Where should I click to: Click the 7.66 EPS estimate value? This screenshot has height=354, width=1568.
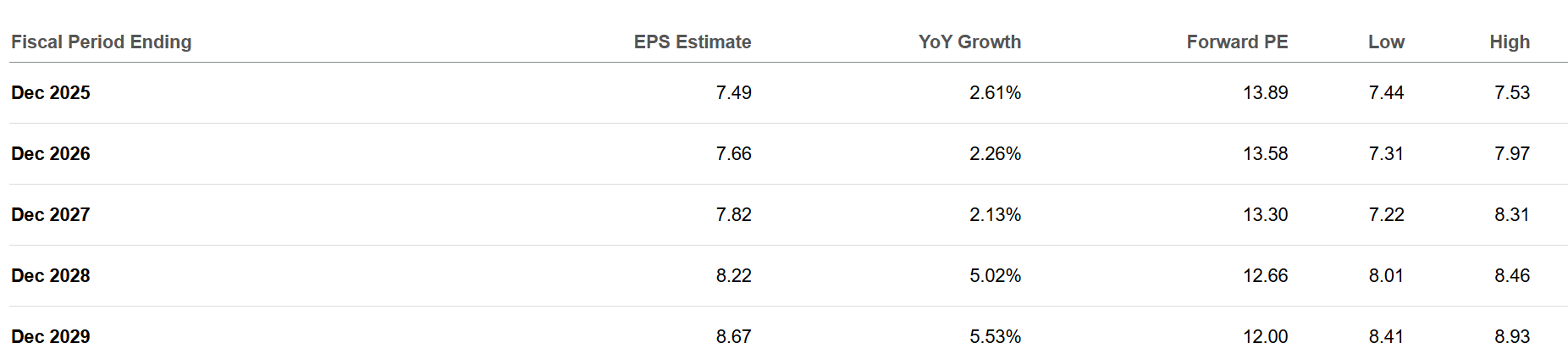pyautogui.click(x=733, y=154)
